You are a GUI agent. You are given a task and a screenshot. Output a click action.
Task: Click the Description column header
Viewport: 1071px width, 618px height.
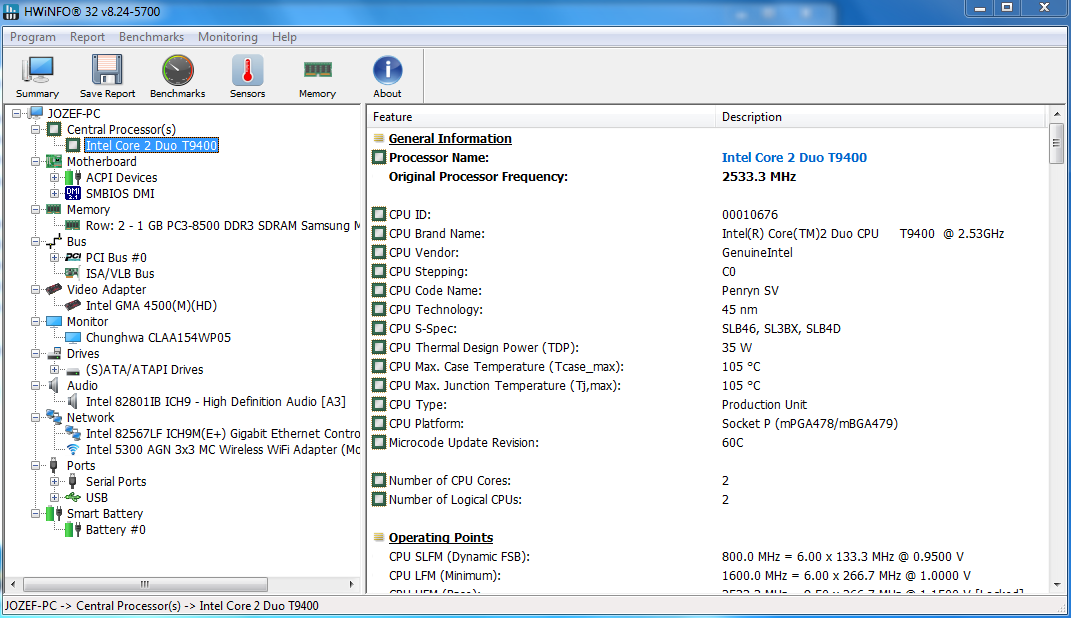[x=880, y=117]
